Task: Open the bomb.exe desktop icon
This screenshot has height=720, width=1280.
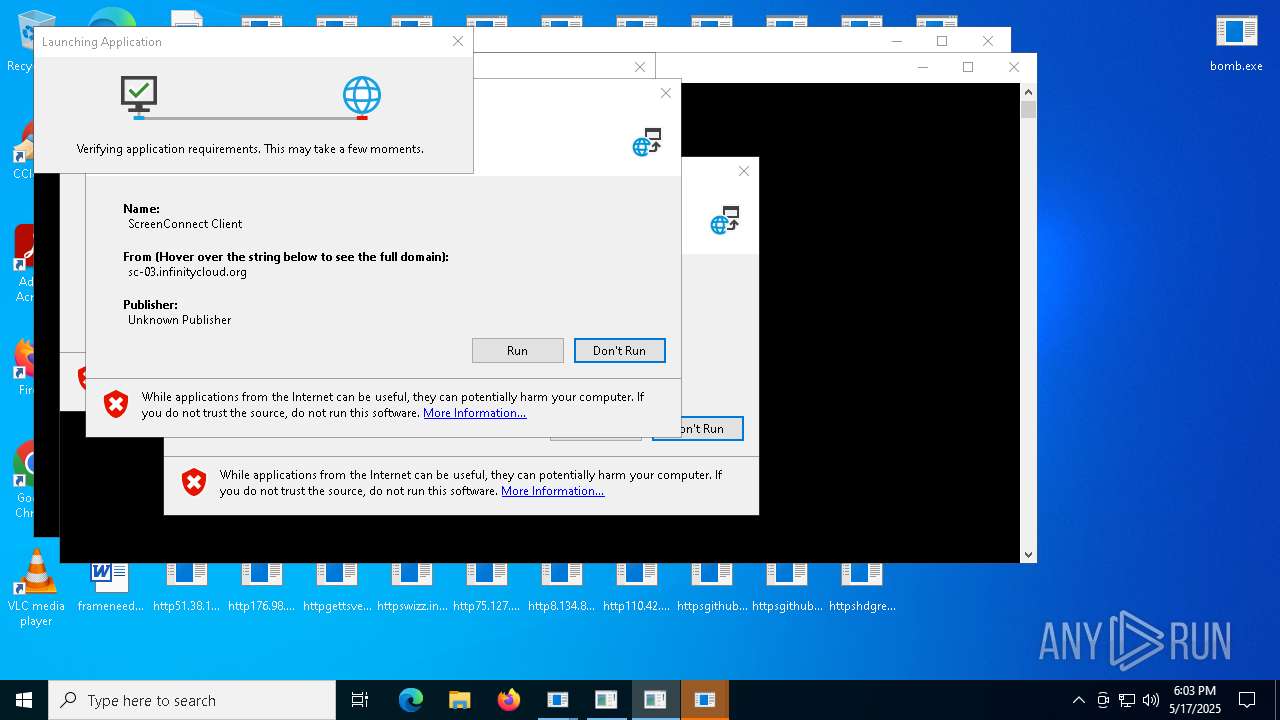Action: [x=1236, y=42]
